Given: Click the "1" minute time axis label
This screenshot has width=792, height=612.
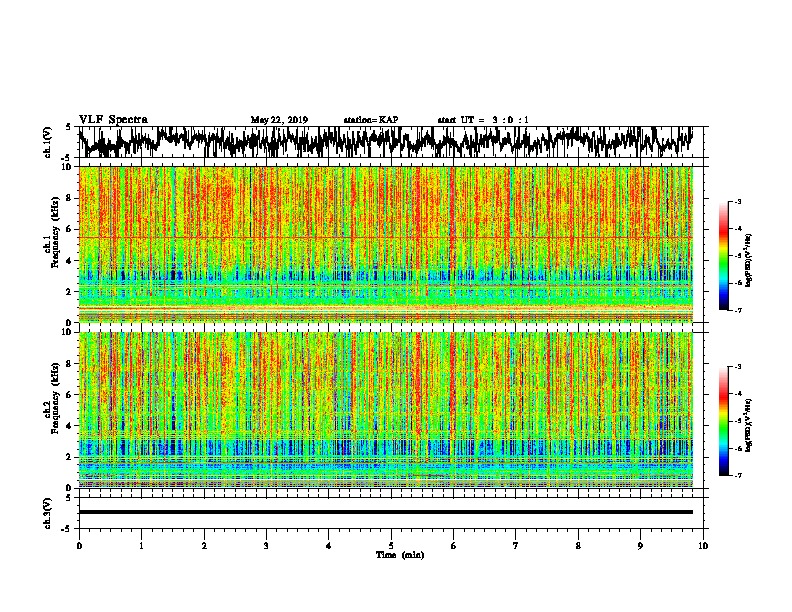Looking at the screenshot, I should pos(141,546).
